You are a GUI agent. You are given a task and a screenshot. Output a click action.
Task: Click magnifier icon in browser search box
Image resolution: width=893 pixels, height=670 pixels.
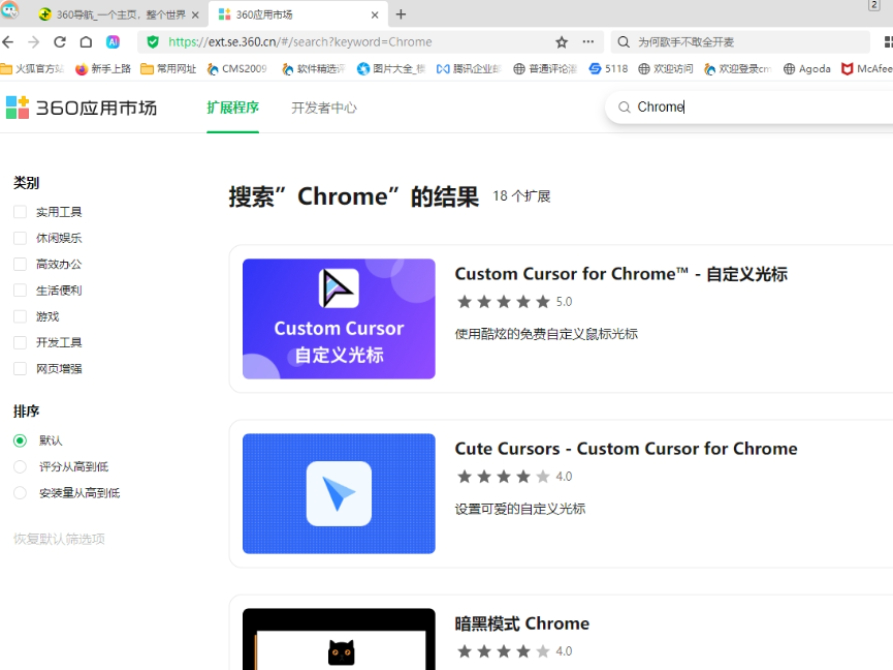(x=624, y=42)
